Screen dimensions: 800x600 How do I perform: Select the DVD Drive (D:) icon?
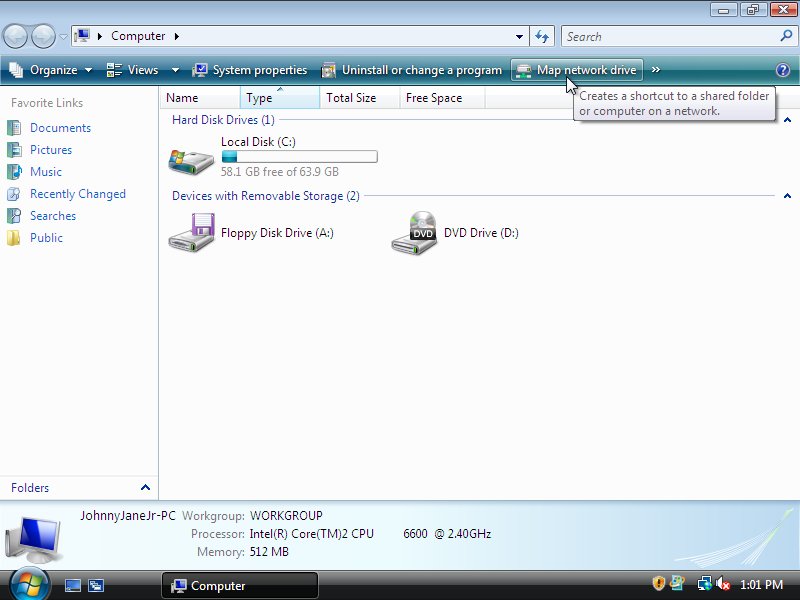(415, 233)
